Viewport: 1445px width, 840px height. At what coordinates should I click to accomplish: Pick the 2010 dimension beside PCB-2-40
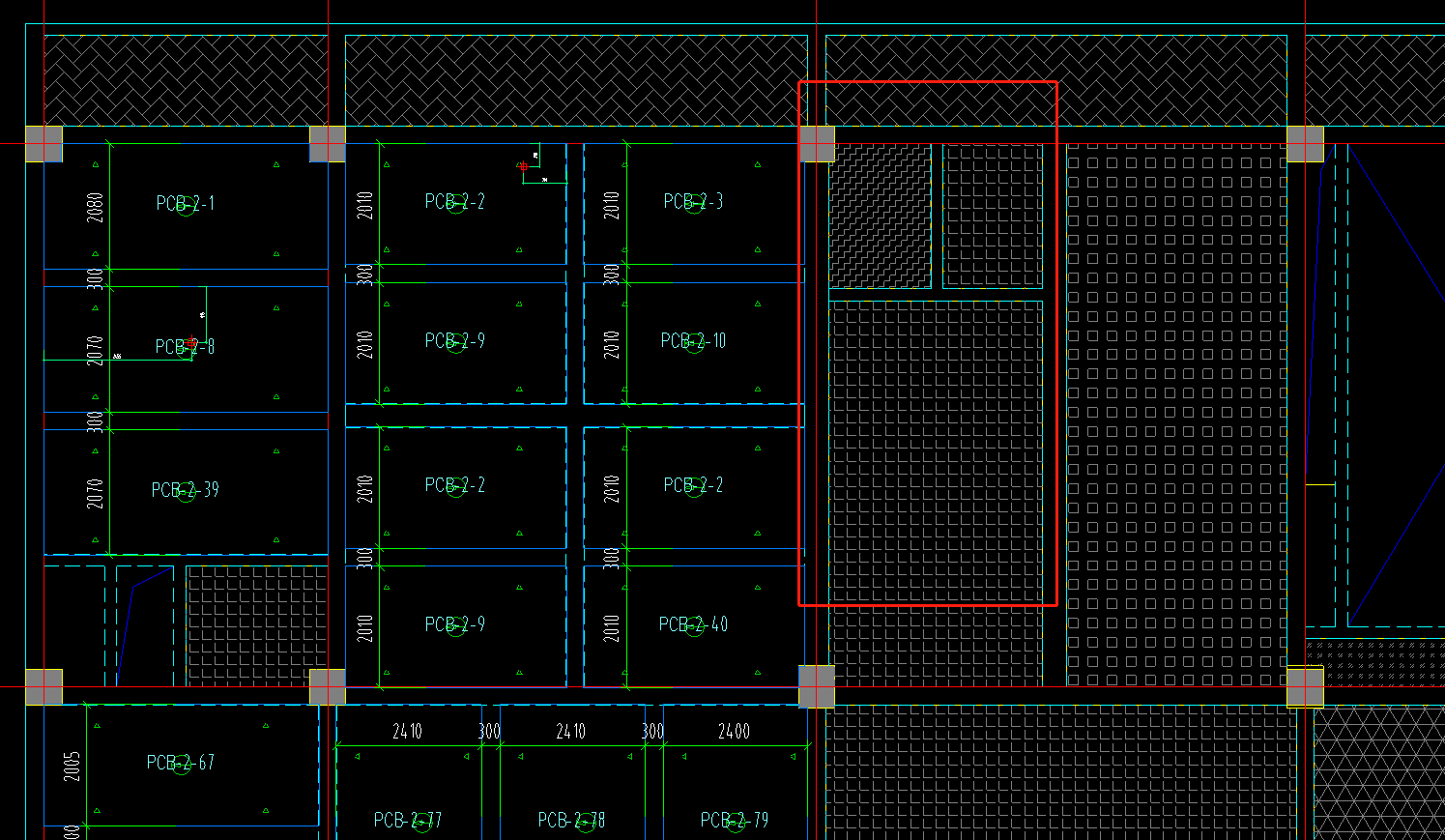click(612, 627)
